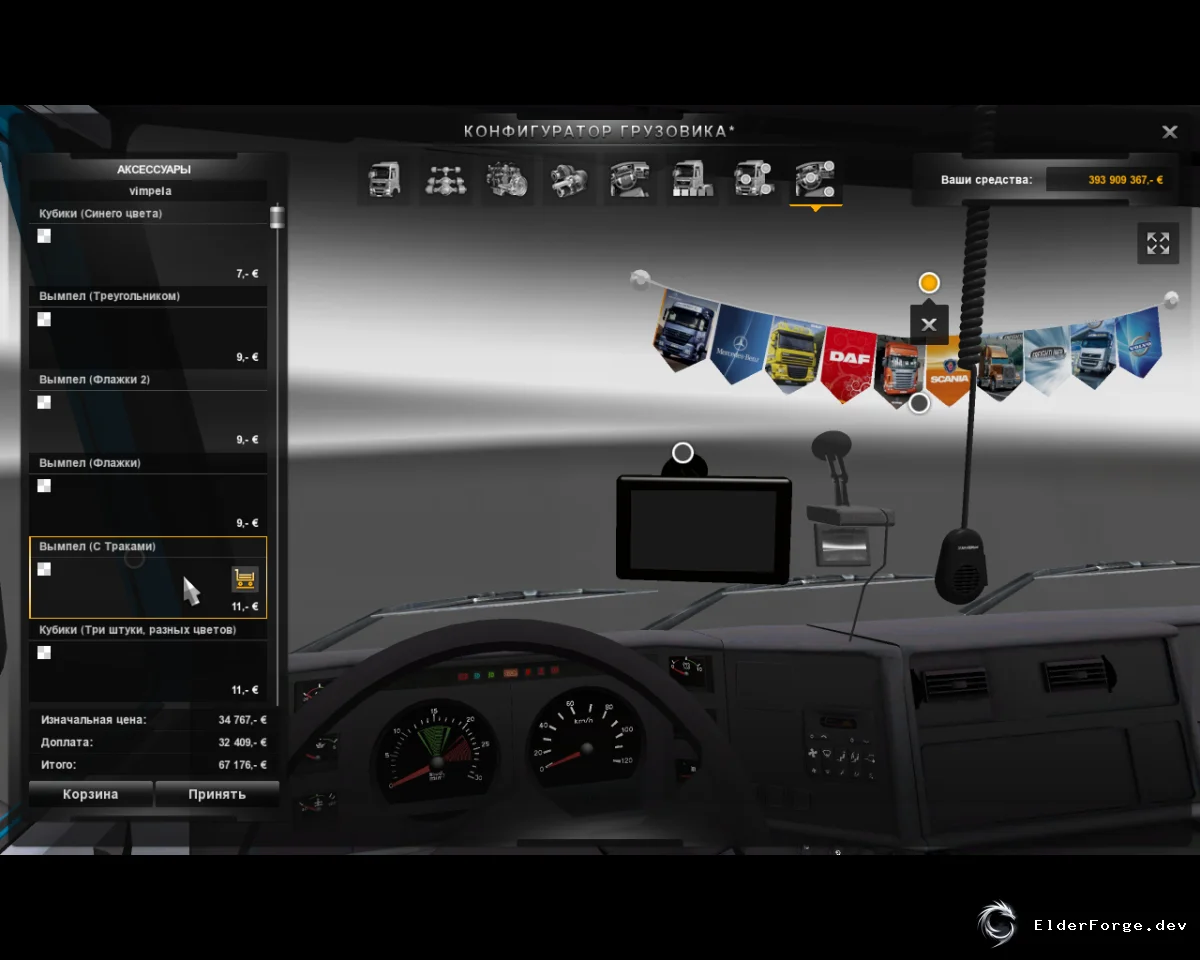The width and height of the screenshot is (1200, 960).
Task: Add Вымпел (С Траками) to cart
Action: coord(245,579)
